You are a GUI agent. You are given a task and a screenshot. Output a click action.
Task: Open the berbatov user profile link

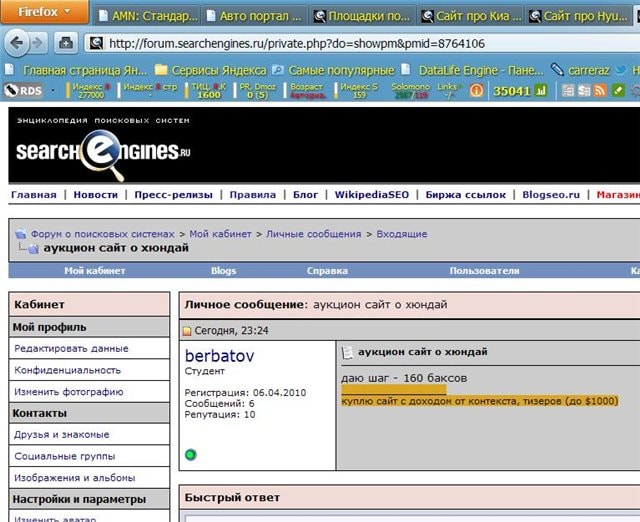(x=220, y=356)
